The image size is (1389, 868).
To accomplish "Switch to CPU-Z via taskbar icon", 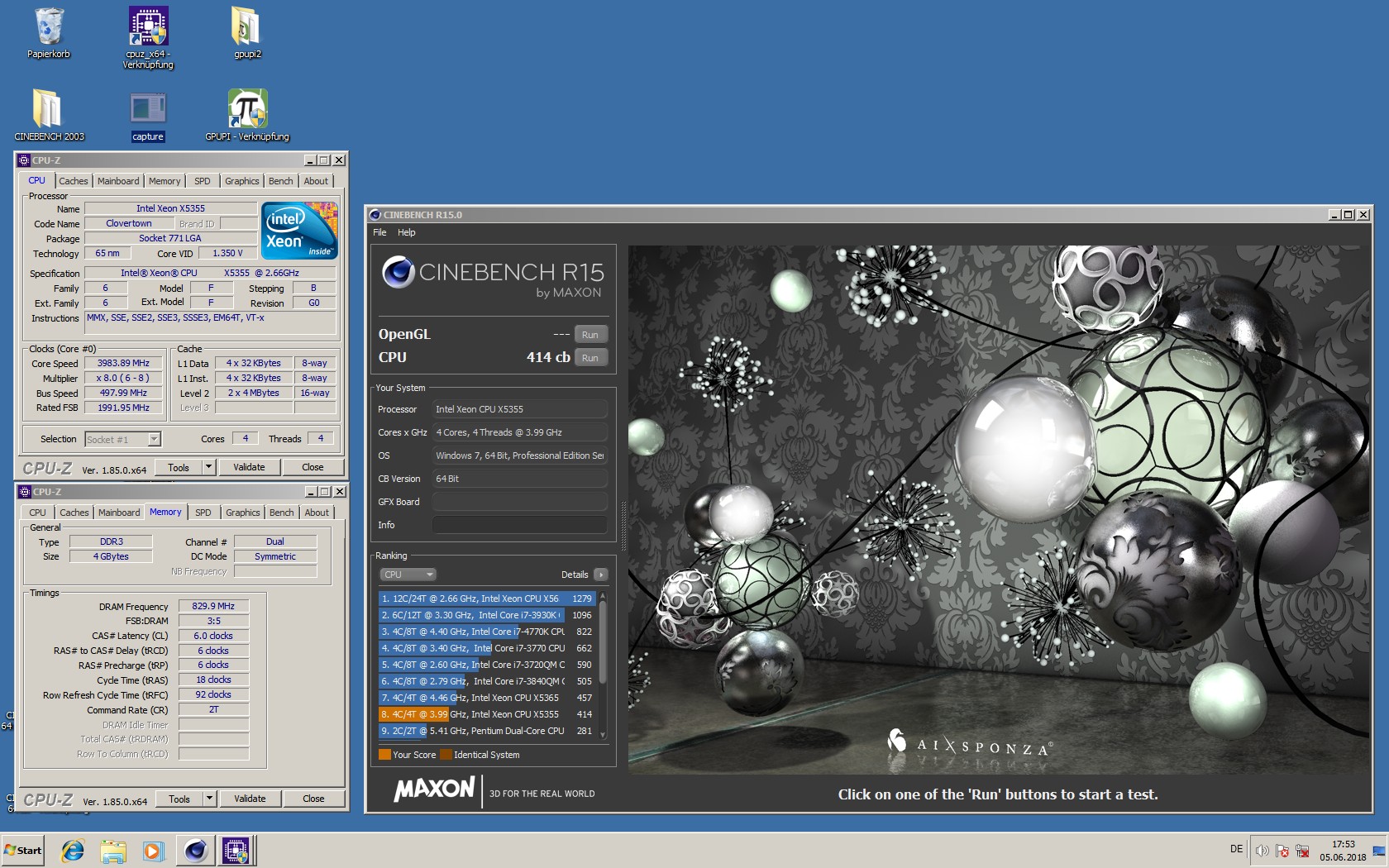I will pyautogui.click(x=236, y=851).
